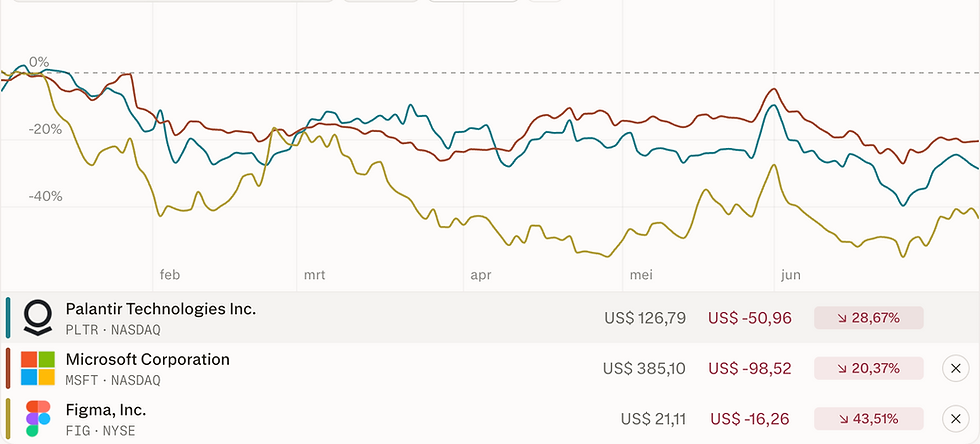Click the PLTR · NASDAQ ticker text

112,330
